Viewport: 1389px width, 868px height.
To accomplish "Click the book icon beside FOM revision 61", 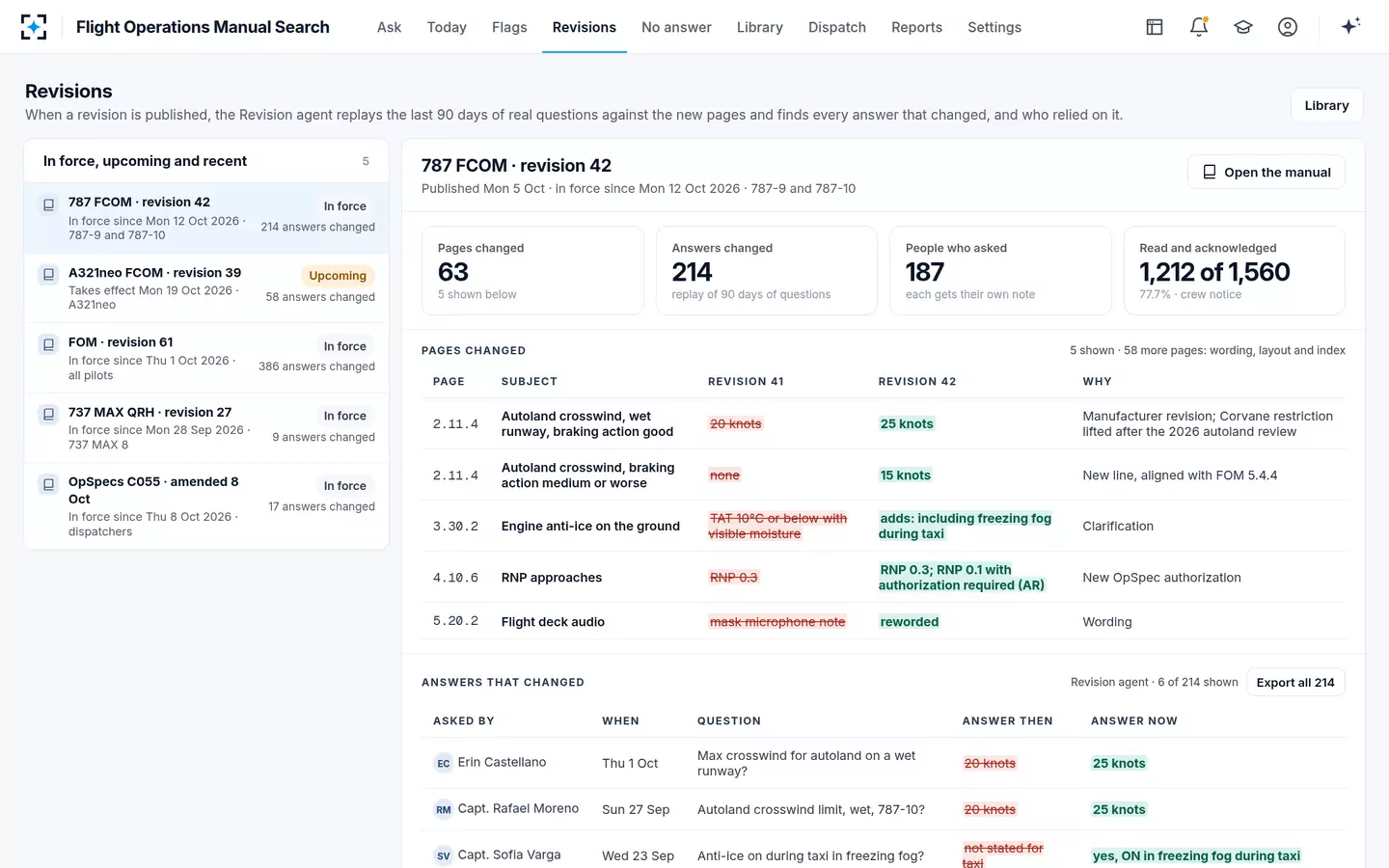I will click(48, 344).
